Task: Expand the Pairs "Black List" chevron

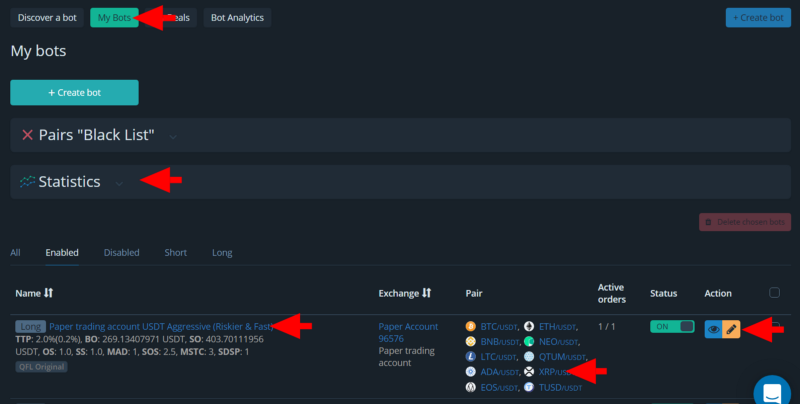Action: pos(173,137)
